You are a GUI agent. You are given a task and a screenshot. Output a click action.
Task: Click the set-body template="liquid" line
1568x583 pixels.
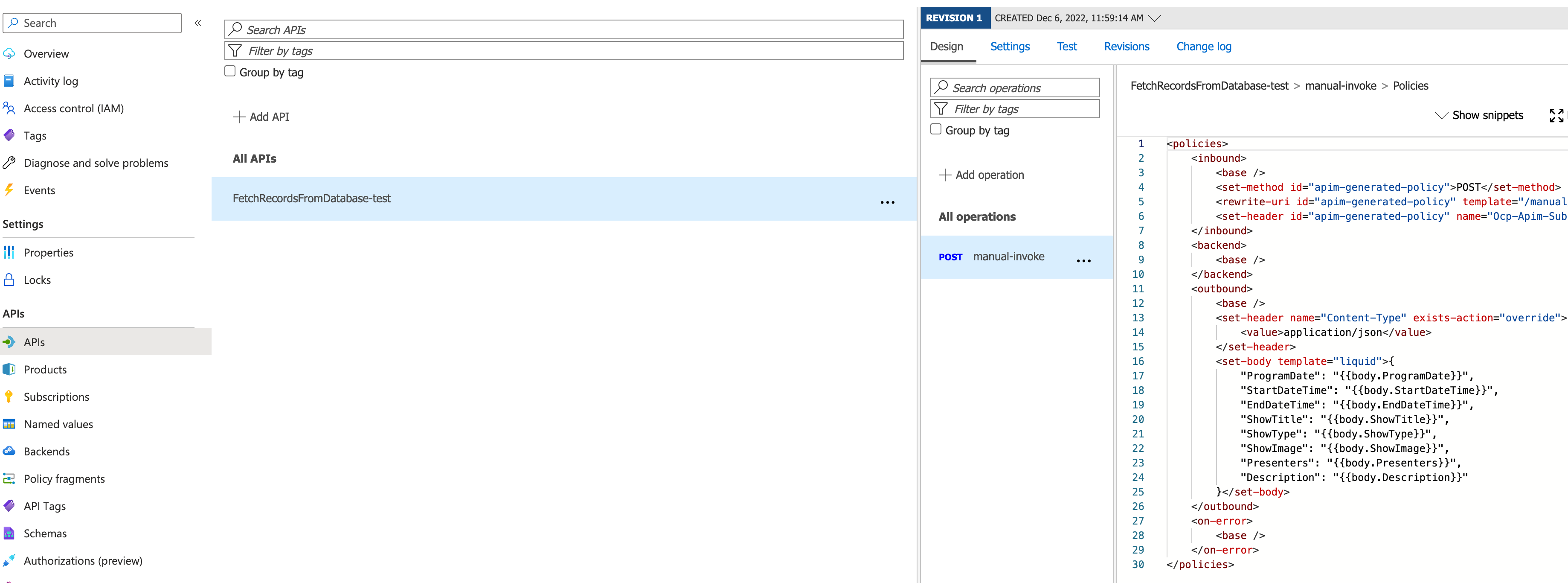click(1304, 361)
